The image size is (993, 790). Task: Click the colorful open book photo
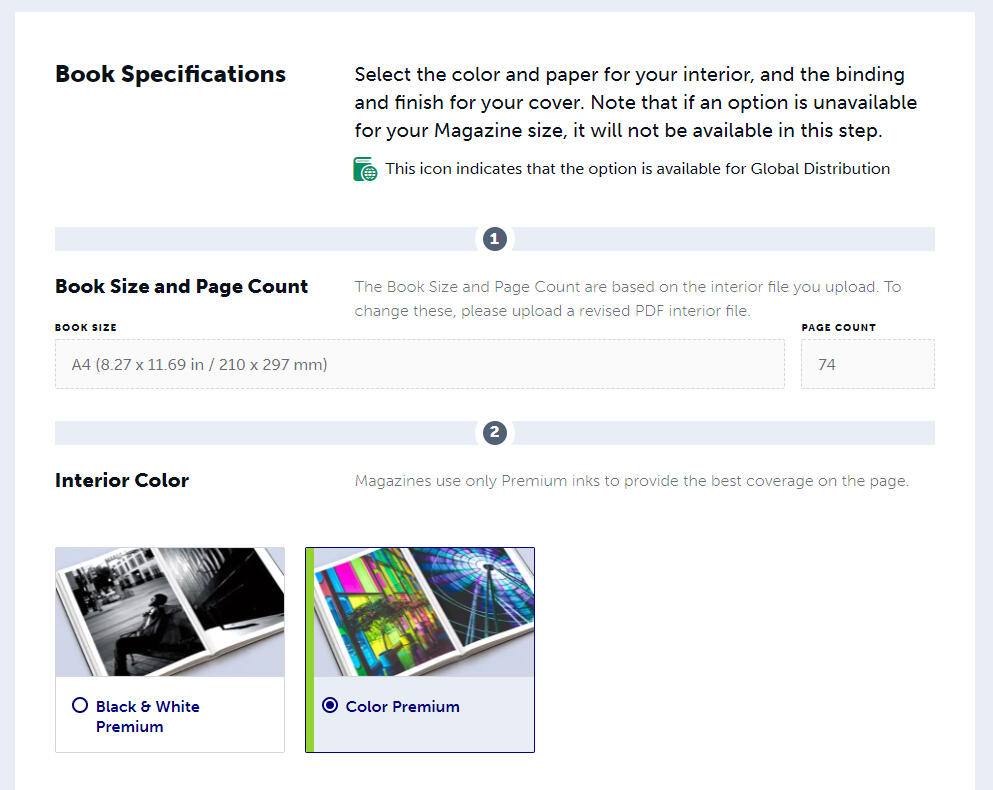coord(424,611)
